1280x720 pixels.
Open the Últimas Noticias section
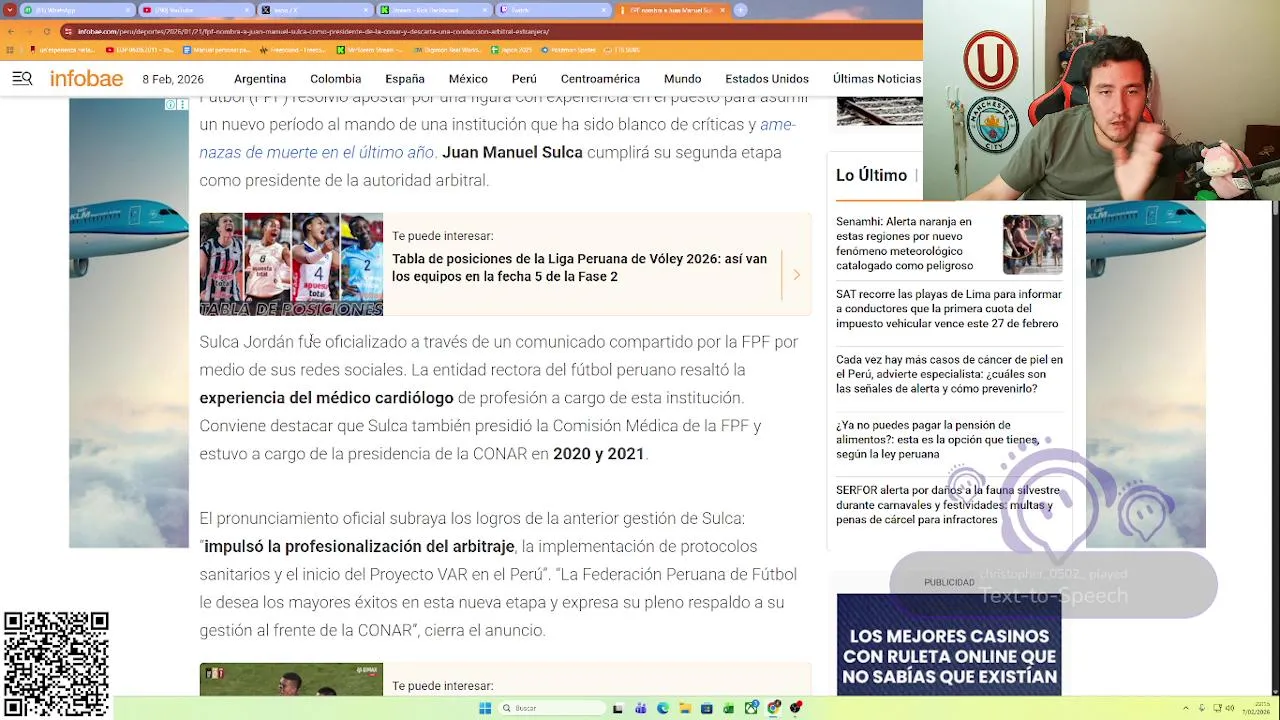coord(877,79)
